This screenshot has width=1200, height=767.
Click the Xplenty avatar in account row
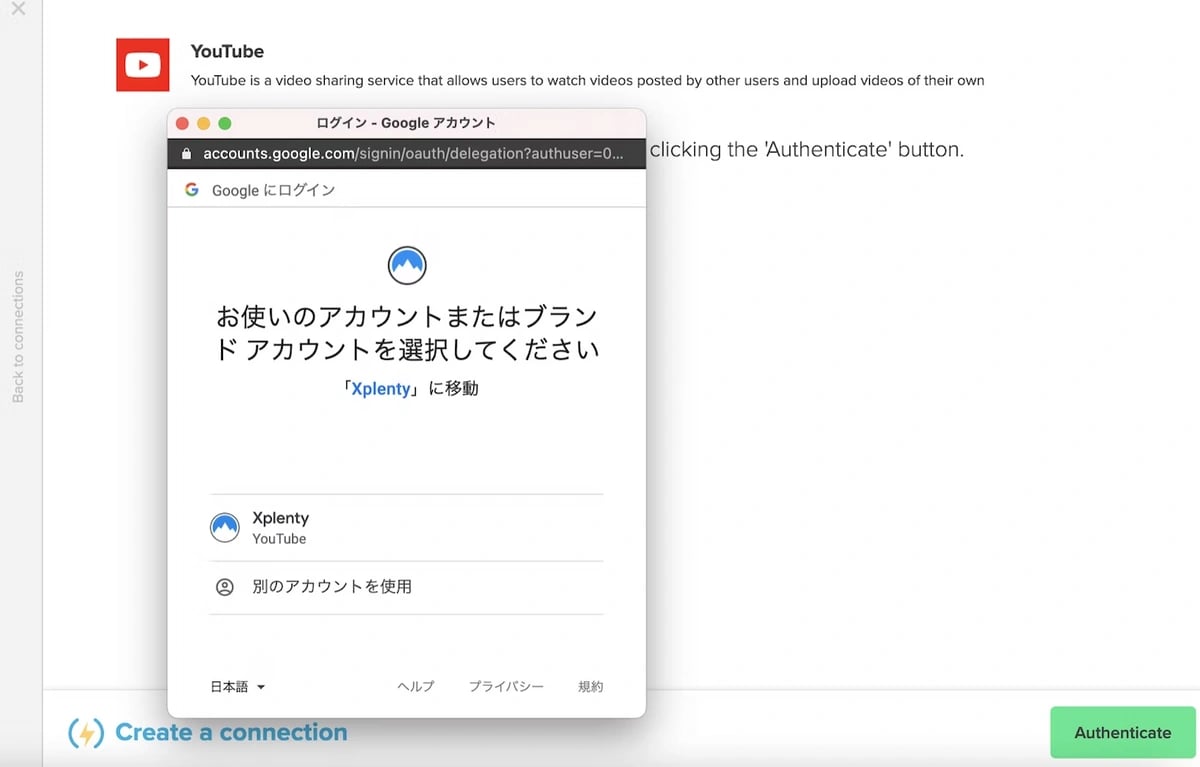(225, 528)
